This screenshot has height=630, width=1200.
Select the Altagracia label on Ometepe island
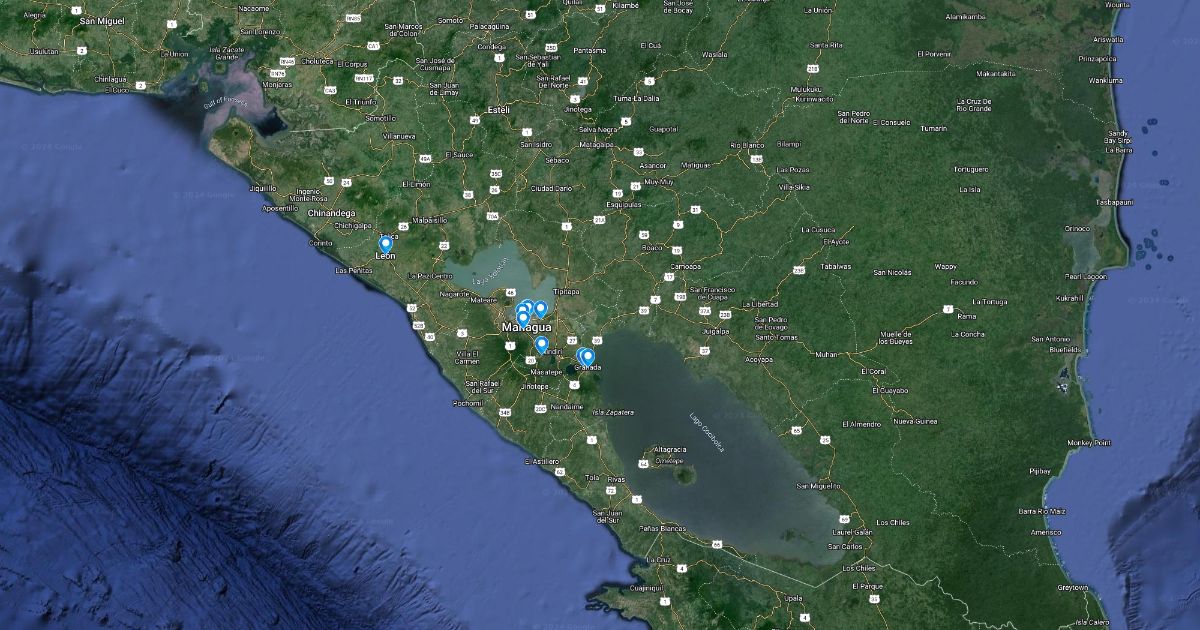pos(669,451)
